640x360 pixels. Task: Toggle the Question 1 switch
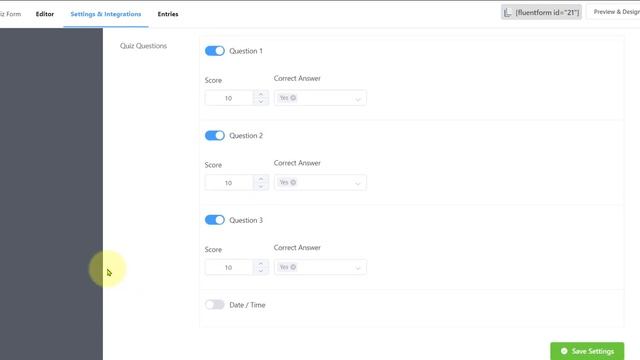click(215, 51)
